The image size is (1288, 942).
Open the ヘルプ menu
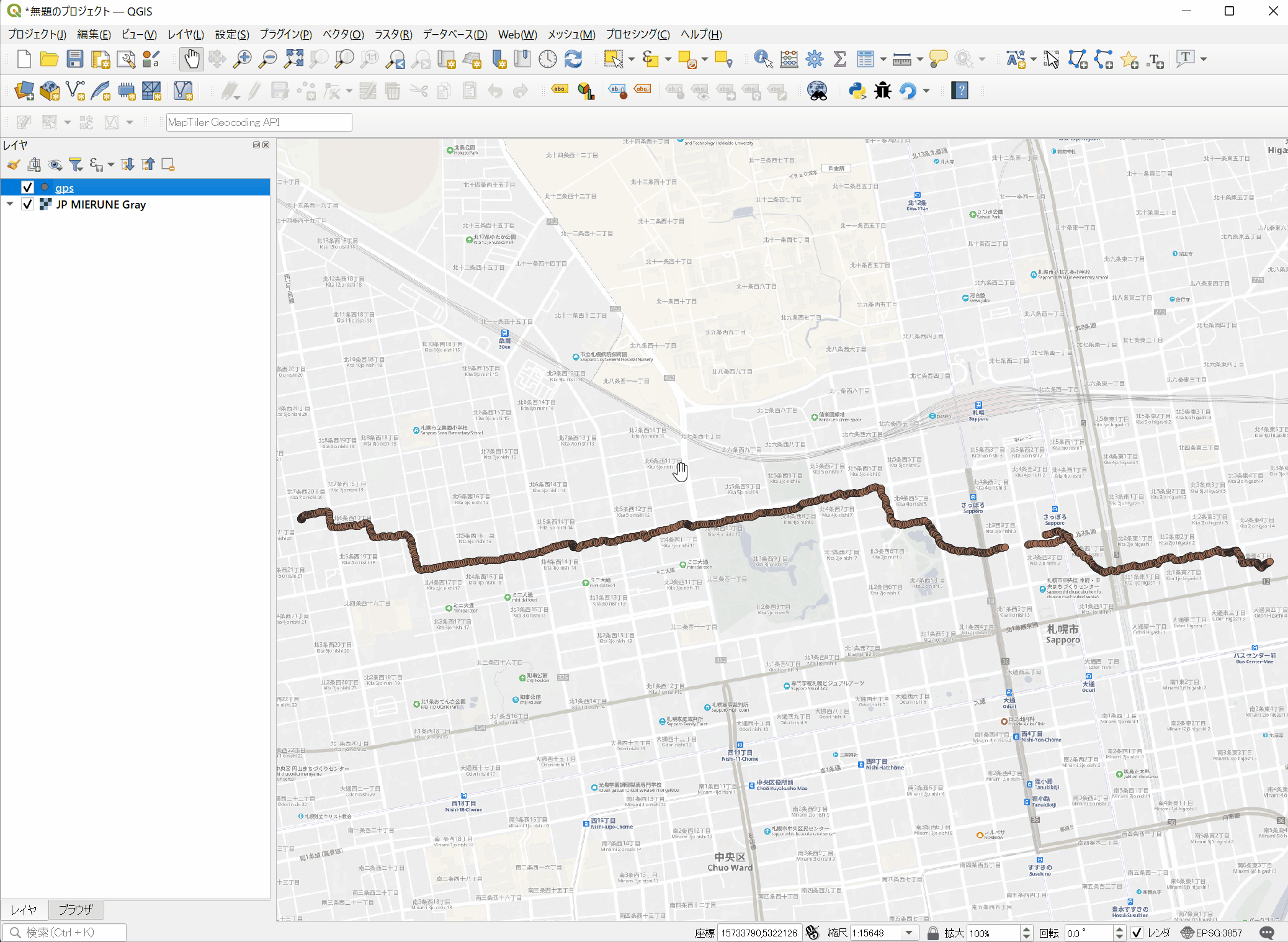coord(701,34)
